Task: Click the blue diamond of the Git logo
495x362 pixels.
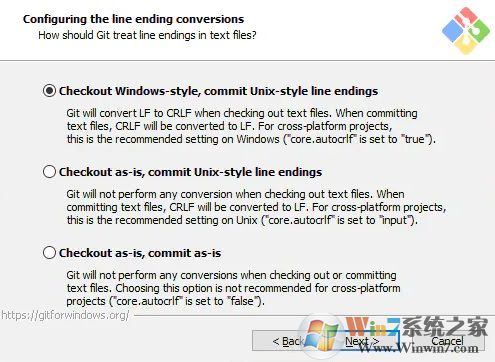Action: click(x=453, y=30)
